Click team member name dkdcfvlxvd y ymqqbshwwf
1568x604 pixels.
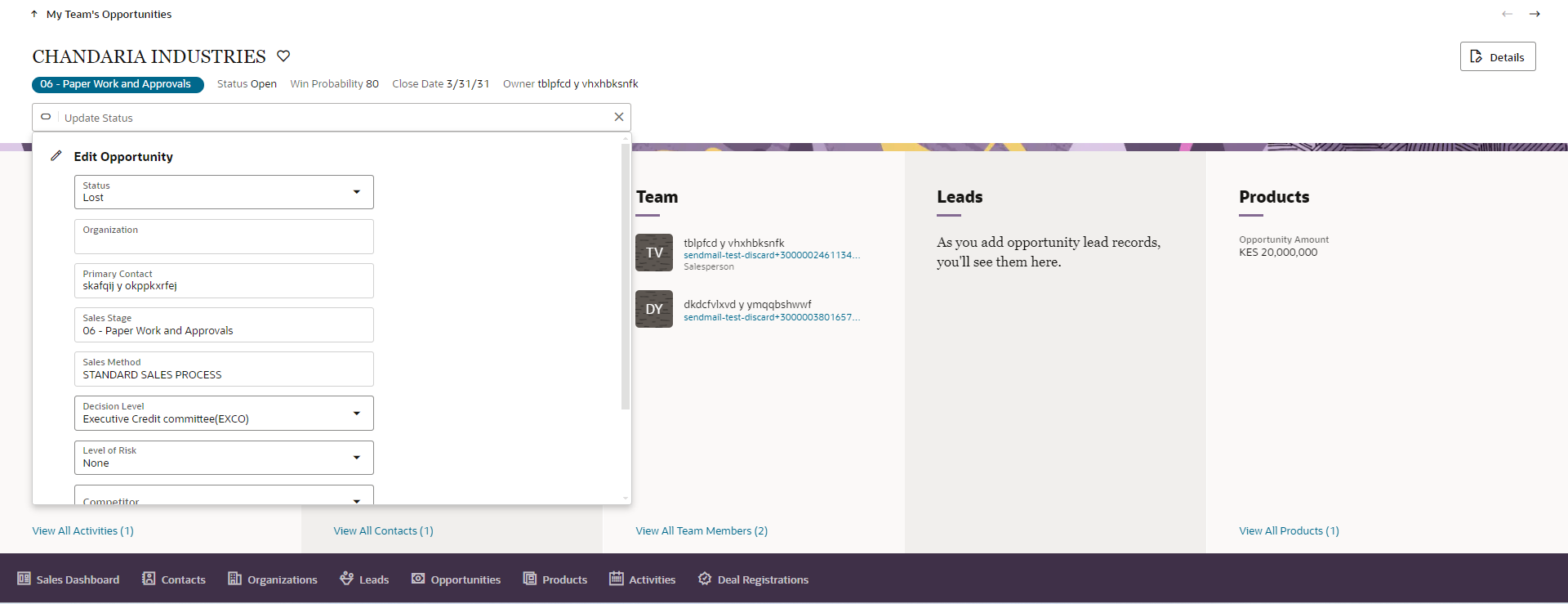747,304
